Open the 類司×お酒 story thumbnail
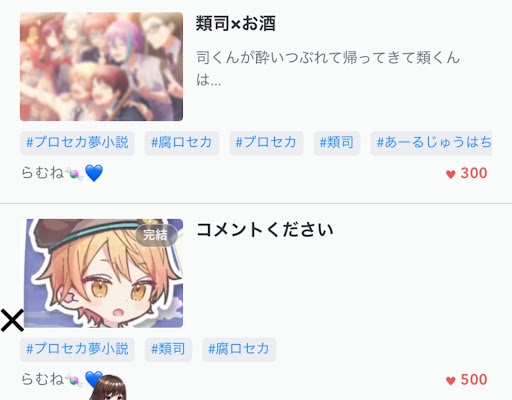Image resolution: width=512 pixels, height=400 pixels. click(x=101, y=67)
